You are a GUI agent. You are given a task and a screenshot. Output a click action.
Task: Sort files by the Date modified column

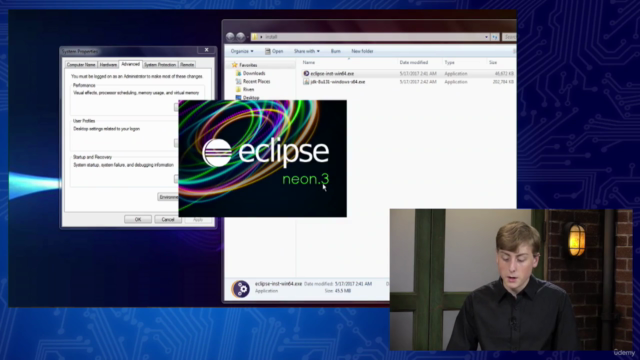point(414,62)
